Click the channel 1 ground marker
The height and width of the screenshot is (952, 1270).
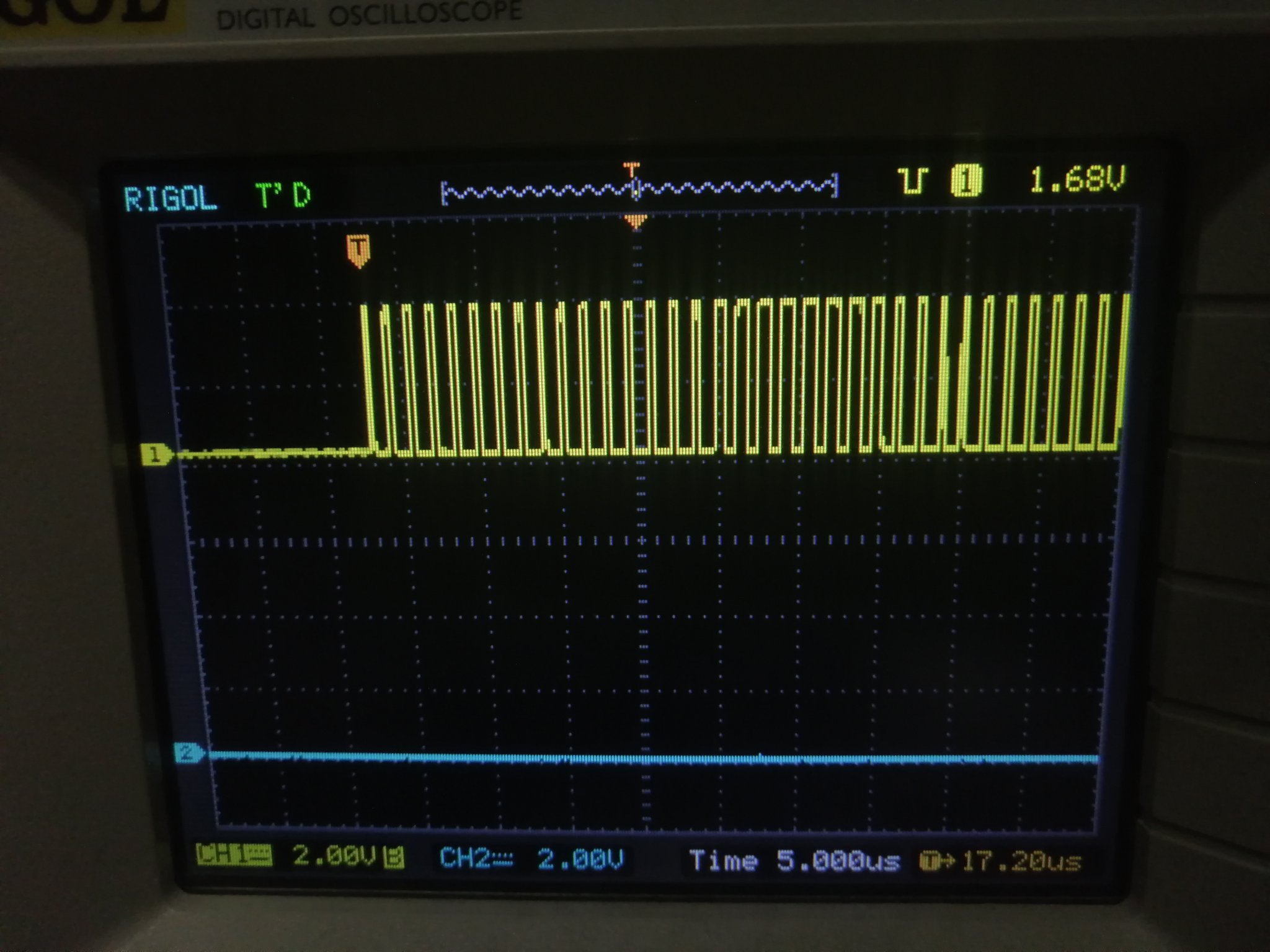pos(158,456)
